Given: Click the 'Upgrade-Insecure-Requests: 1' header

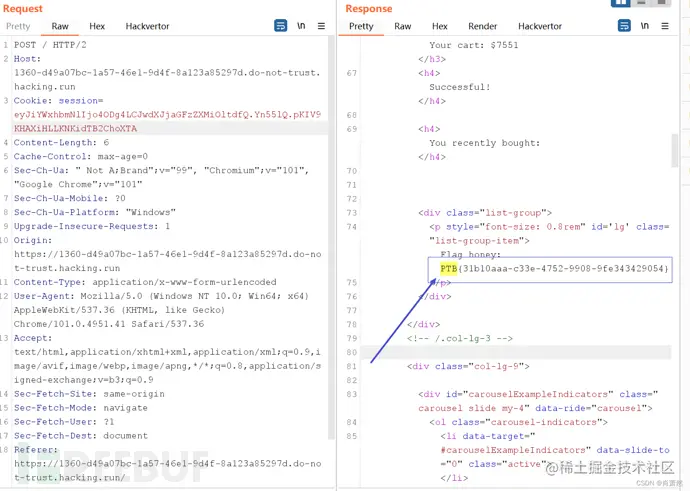Looking at the screenshot, I should pyautogui.click(x=92, y=226).
